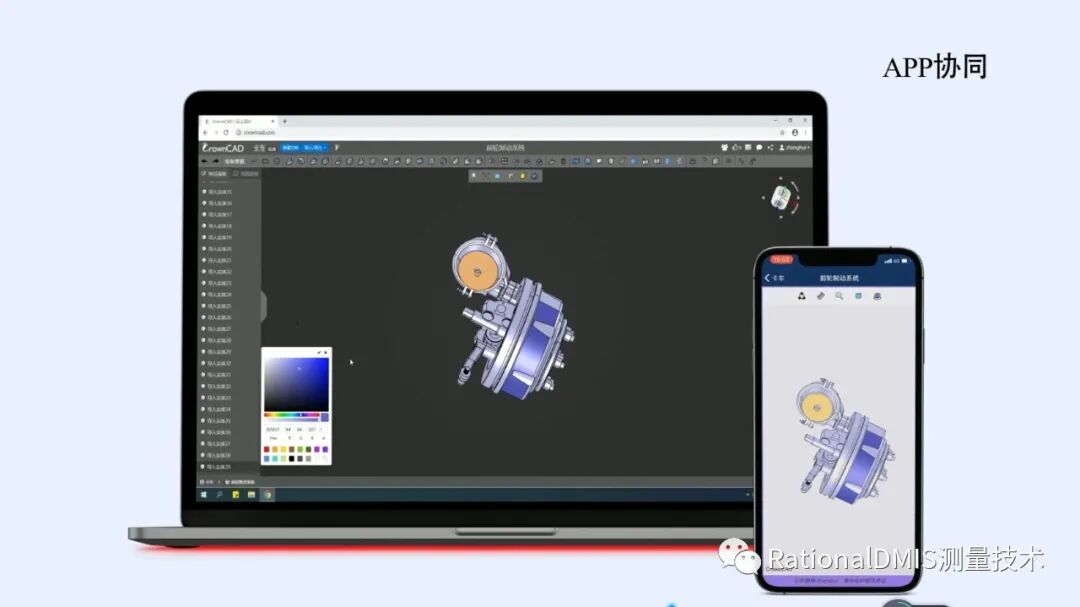1080x607 pixels.
Task: Tap the back arrow in the phone app
Action: click(x=767, y=278)
